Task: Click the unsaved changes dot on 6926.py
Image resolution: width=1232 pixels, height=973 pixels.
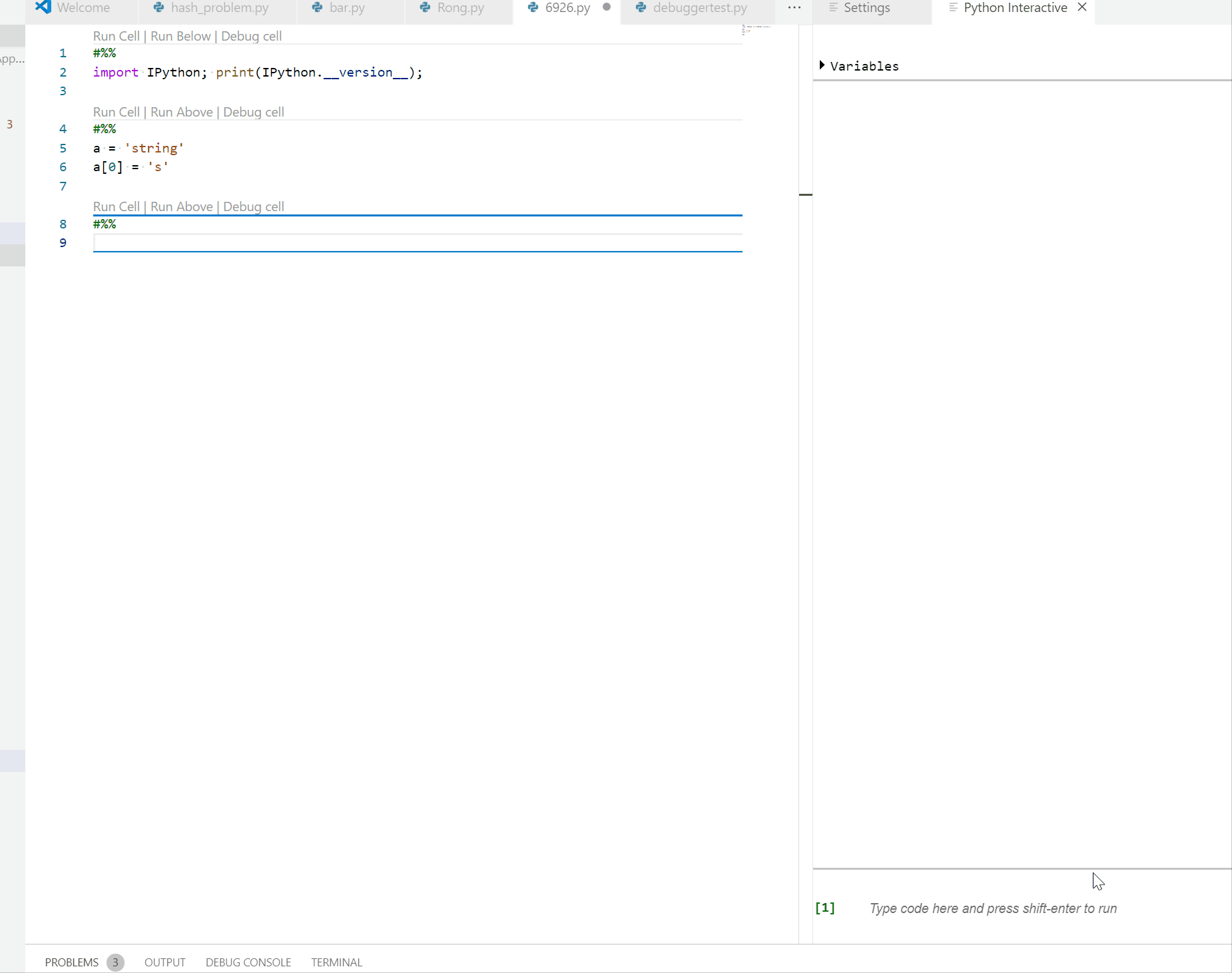Action: pyautogui.click(x=607, y=8)
